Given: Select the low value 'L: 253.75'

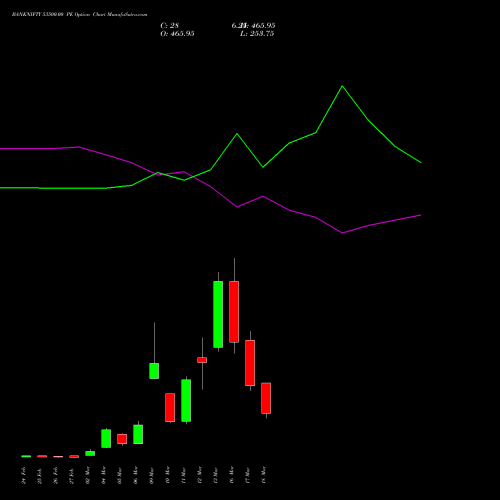Looking at the screenshot, I should point(257,34).
